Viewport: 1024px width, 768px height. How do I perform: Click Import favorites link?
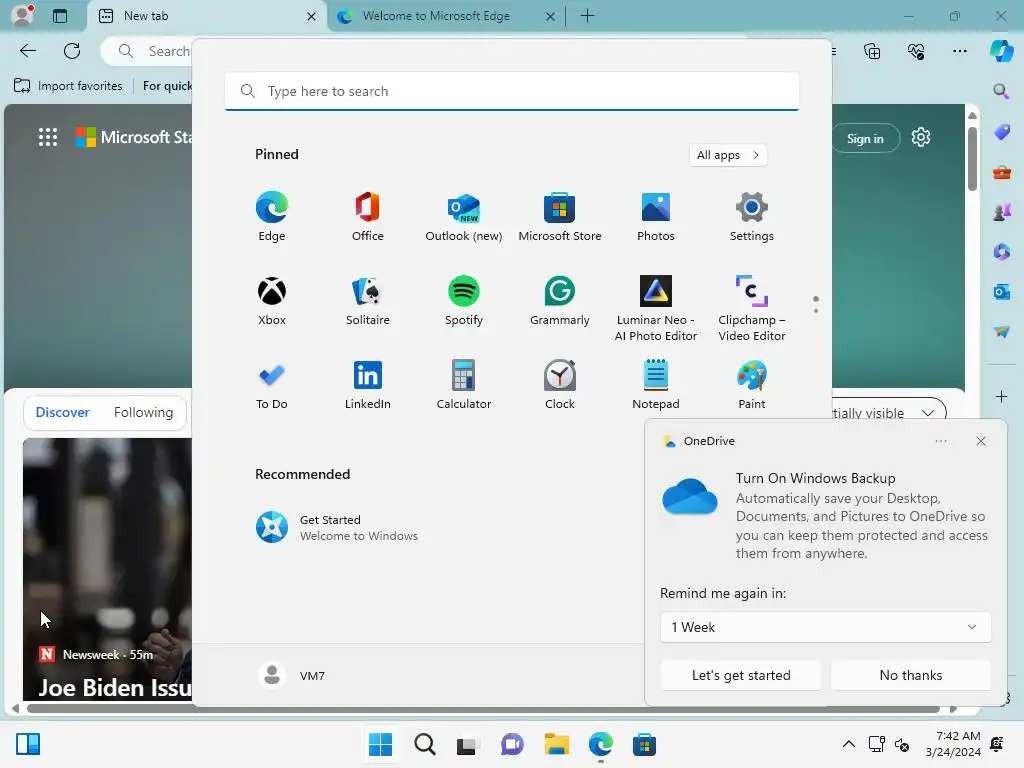[68, 86]
